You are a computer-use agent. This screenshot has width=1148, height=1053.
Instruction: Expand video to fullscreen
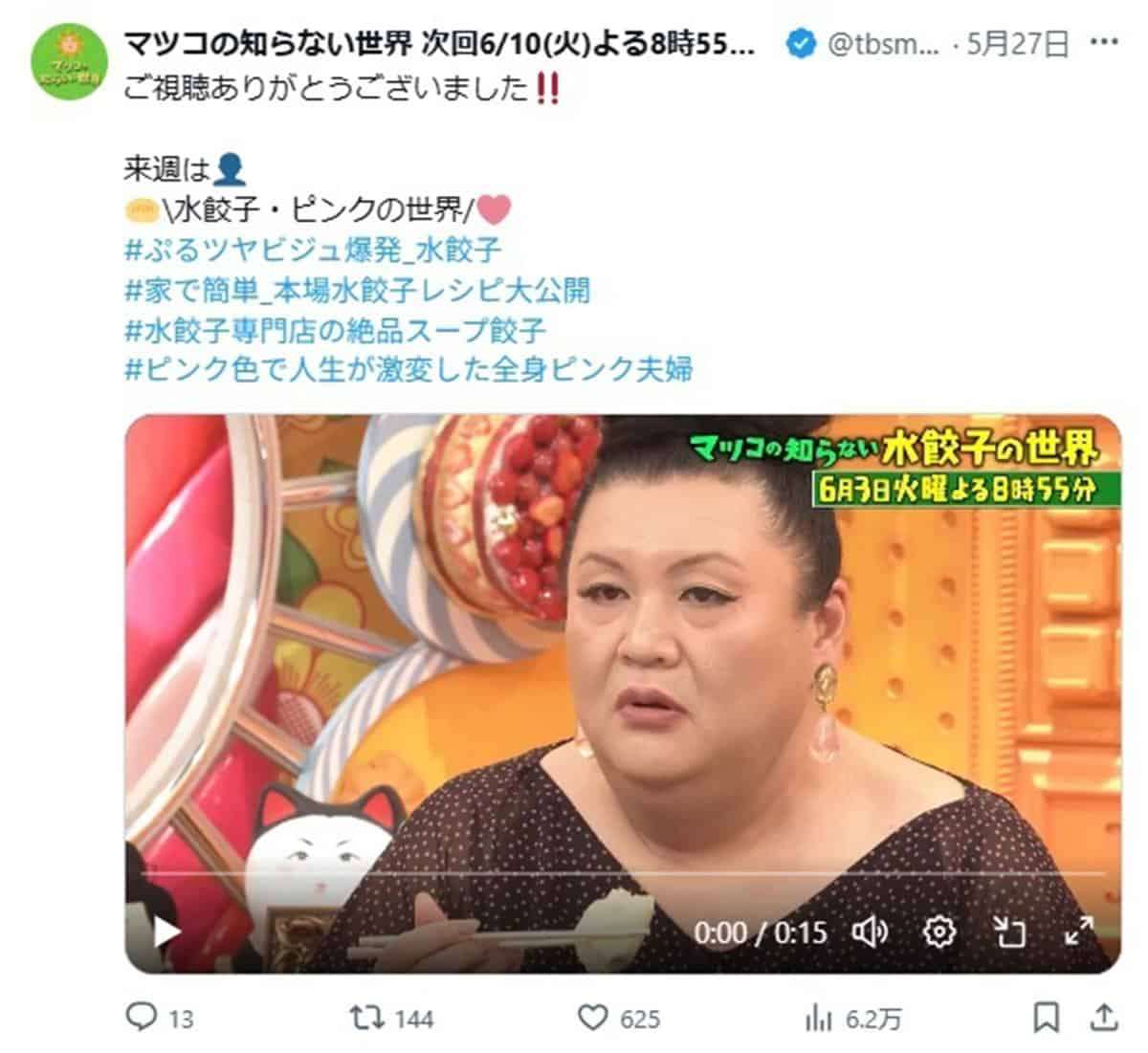[1079, 931]
